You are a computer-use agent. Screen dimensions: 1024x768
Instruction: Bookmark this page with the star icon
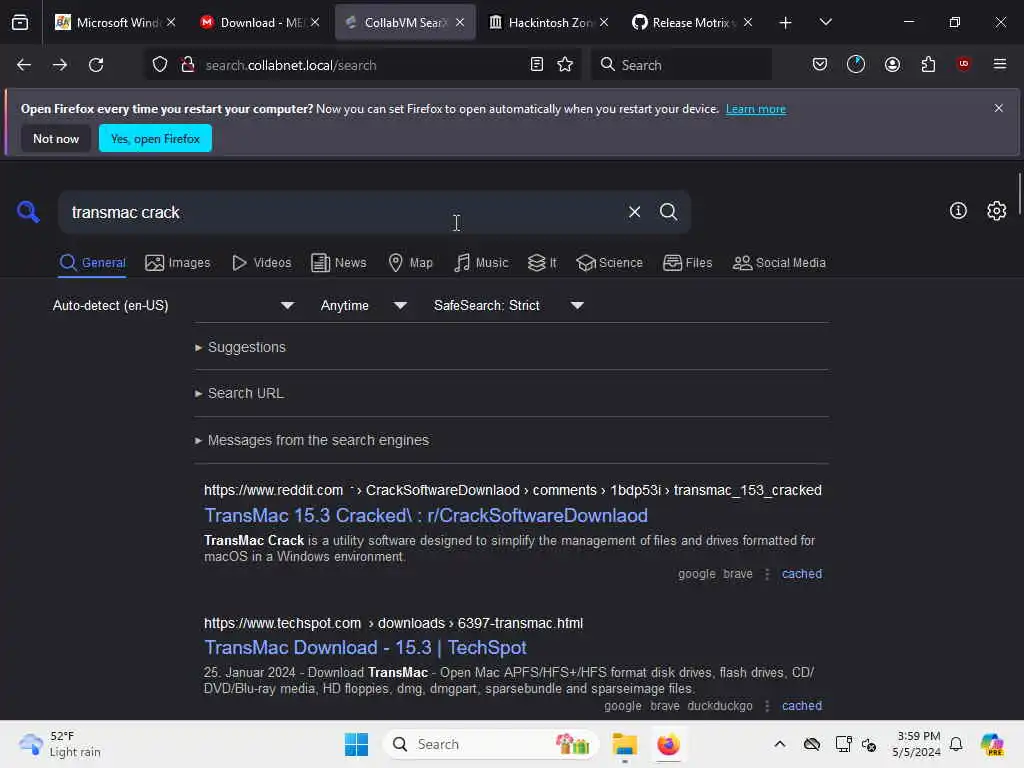[x=565, y=64]
